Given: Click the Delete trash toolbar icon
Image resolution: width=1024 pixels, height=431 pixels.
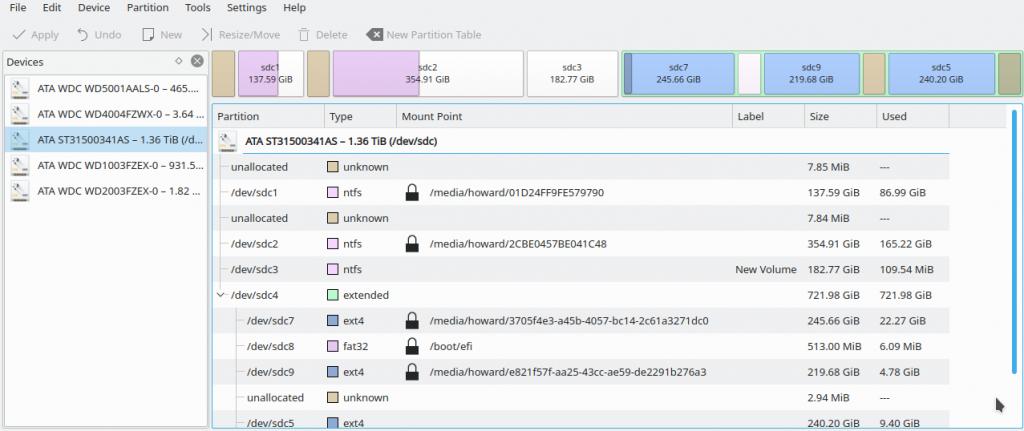Looking at the screenshot, I should click(304, 35).
